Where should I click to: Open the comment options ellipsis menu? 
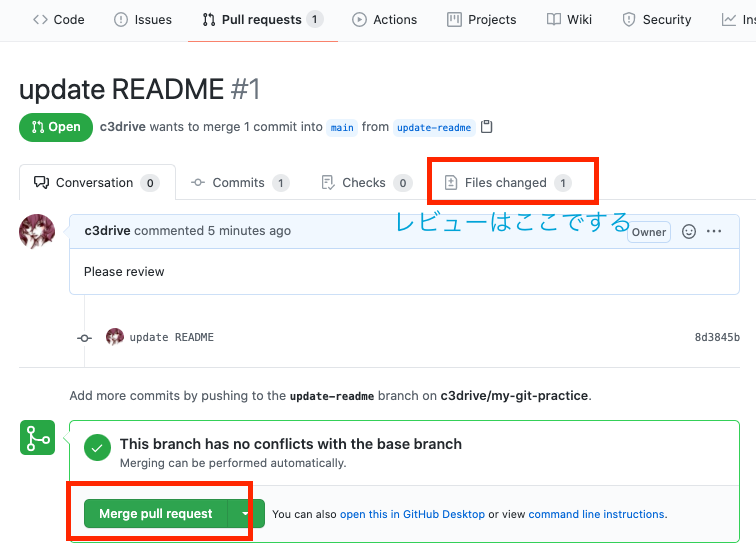(714, 231)
